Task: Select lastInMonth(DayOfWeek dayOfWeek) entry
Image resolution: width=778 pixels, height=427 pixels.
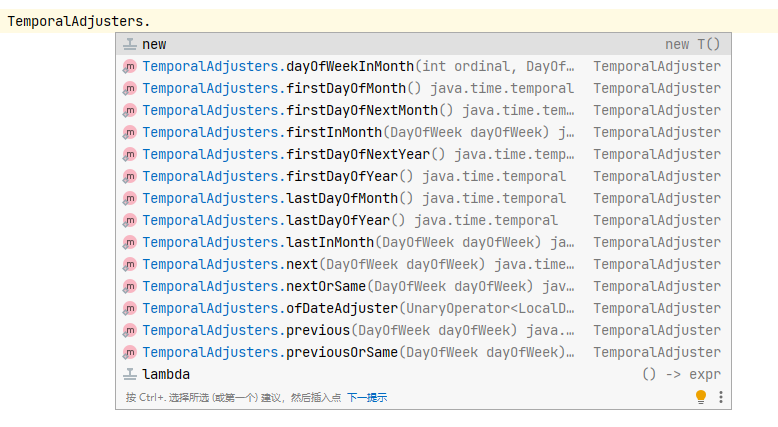Action: 423,242
